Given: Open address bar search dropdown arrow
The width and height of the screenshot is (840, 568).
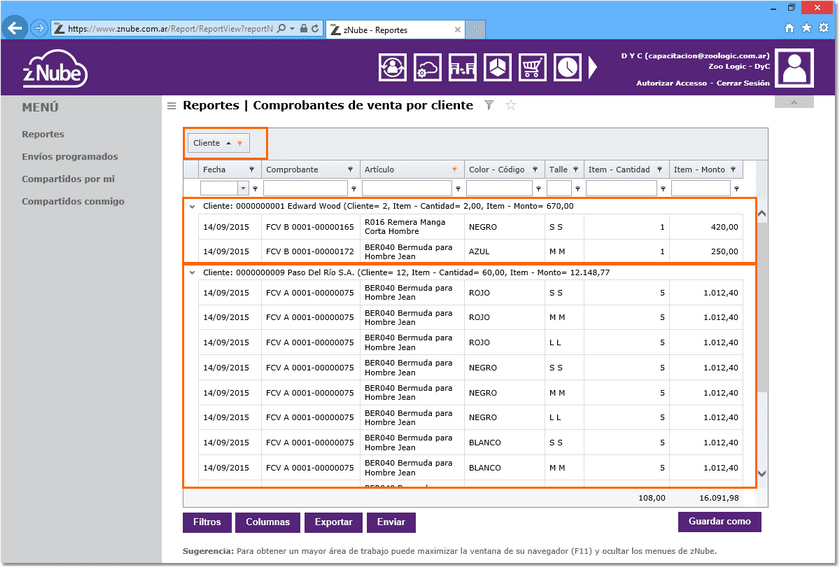Looking at the screenshot, I should coord(292,28).
